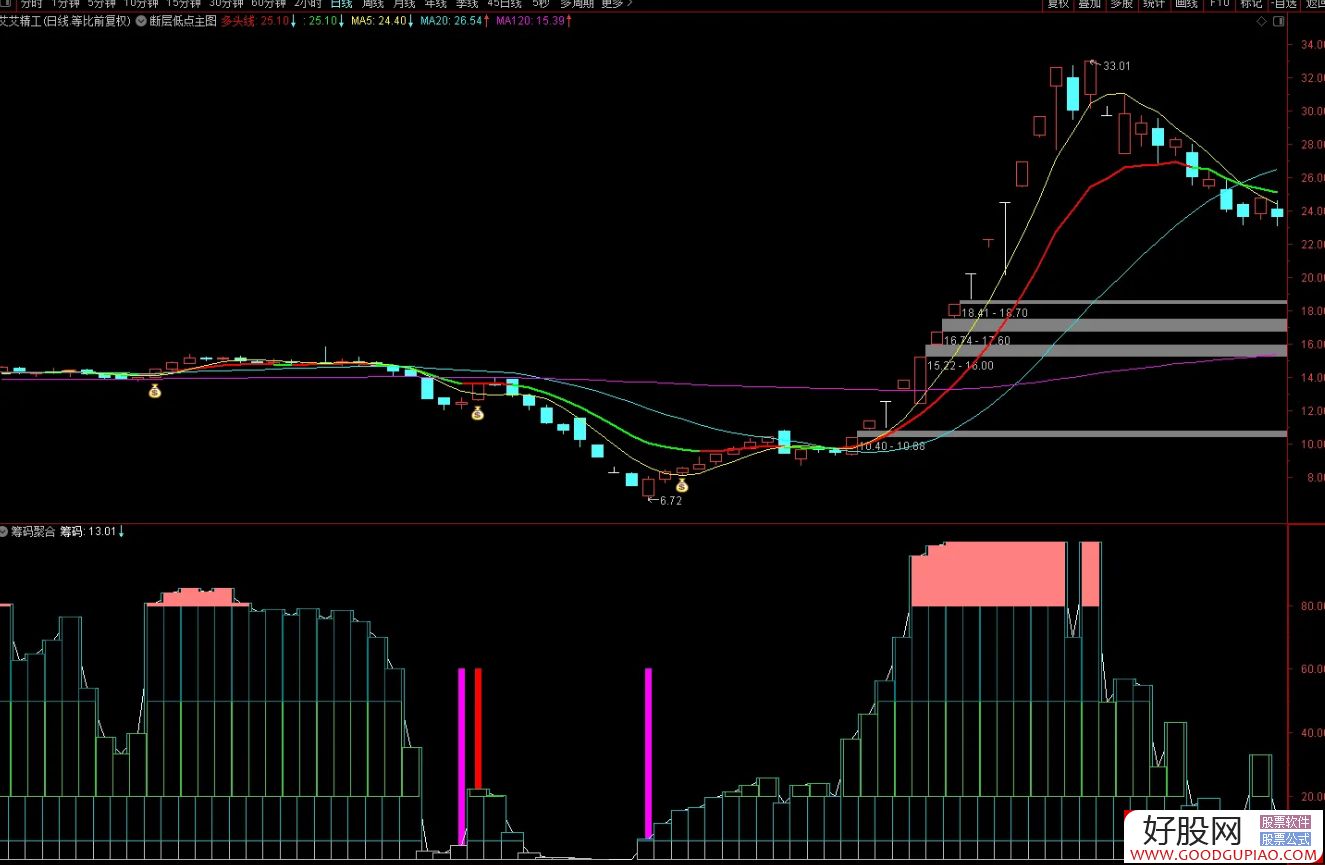Image resolution: width=1325 pixels, height=865 pixels.
Task: Click the MA5: 24.40 label
Action: tap(378, 20)
